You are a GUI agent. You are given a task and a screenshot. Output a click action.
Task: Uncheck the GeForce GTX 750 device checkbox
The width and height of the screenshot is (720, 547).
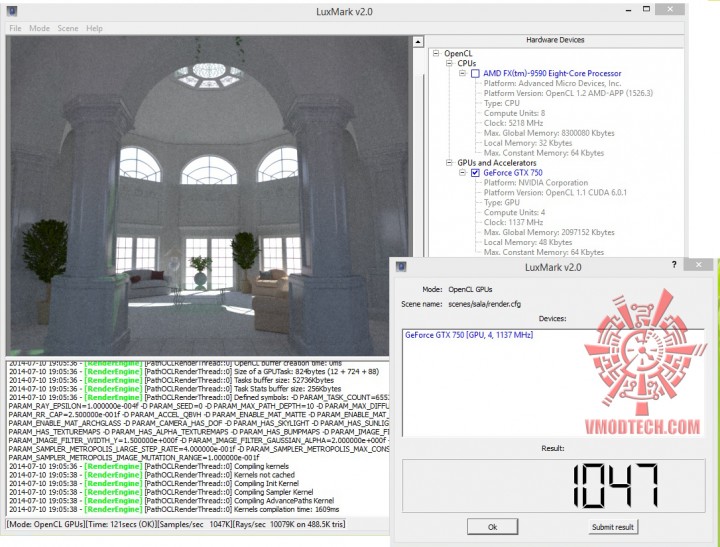pos(475,173)
